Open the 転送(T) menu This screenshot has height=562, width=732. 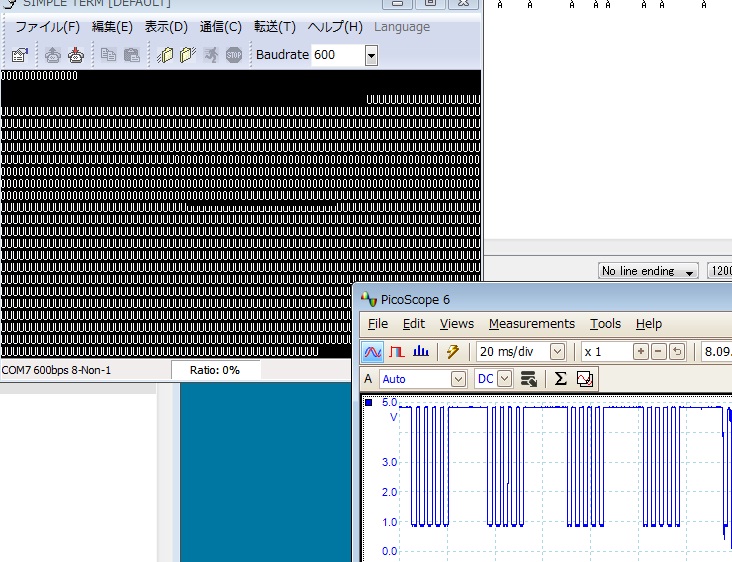(x=275, y=27)
